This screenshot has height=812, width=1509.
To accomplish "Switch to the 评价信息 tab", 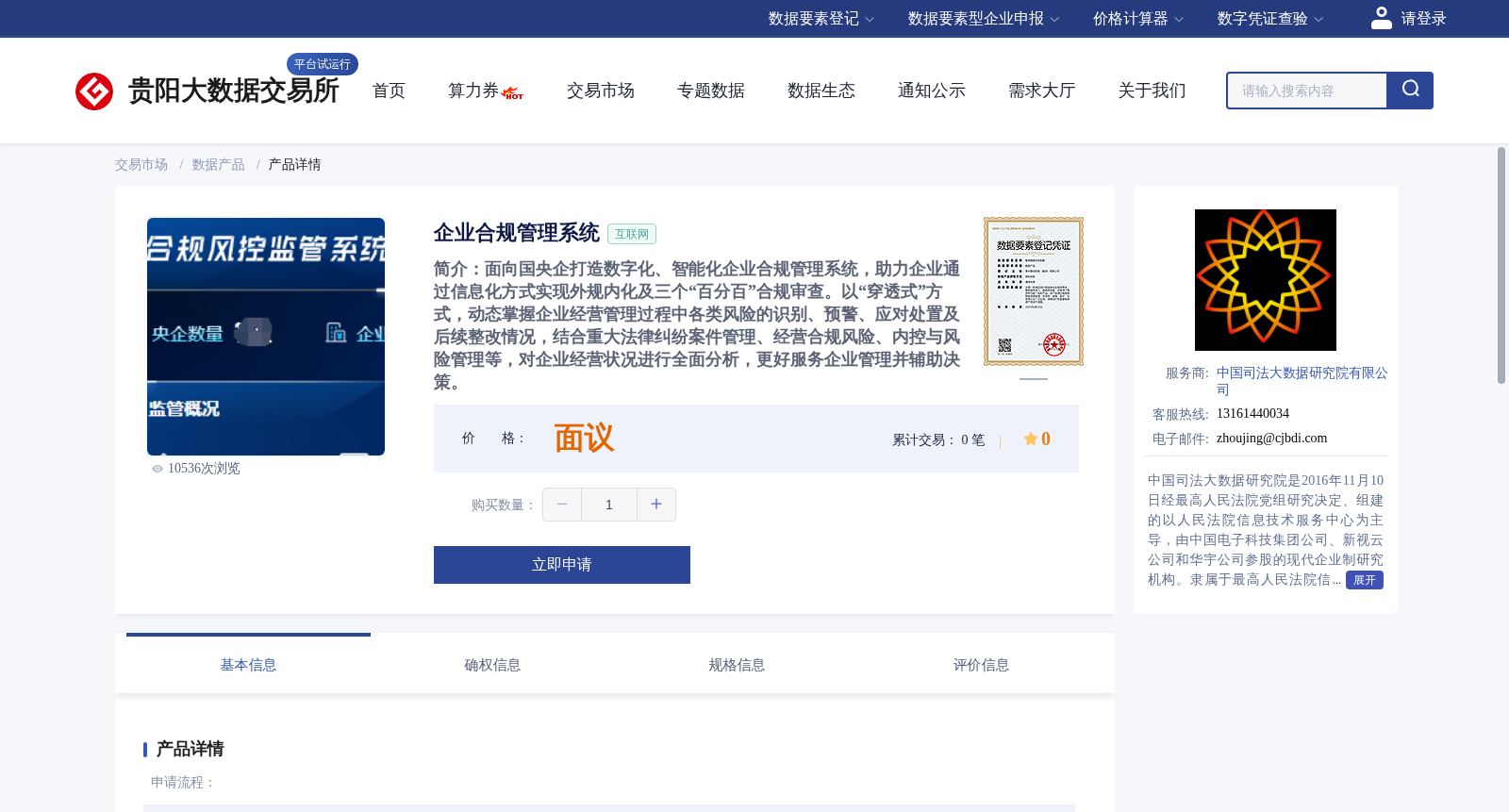I will tap(981, 665).
